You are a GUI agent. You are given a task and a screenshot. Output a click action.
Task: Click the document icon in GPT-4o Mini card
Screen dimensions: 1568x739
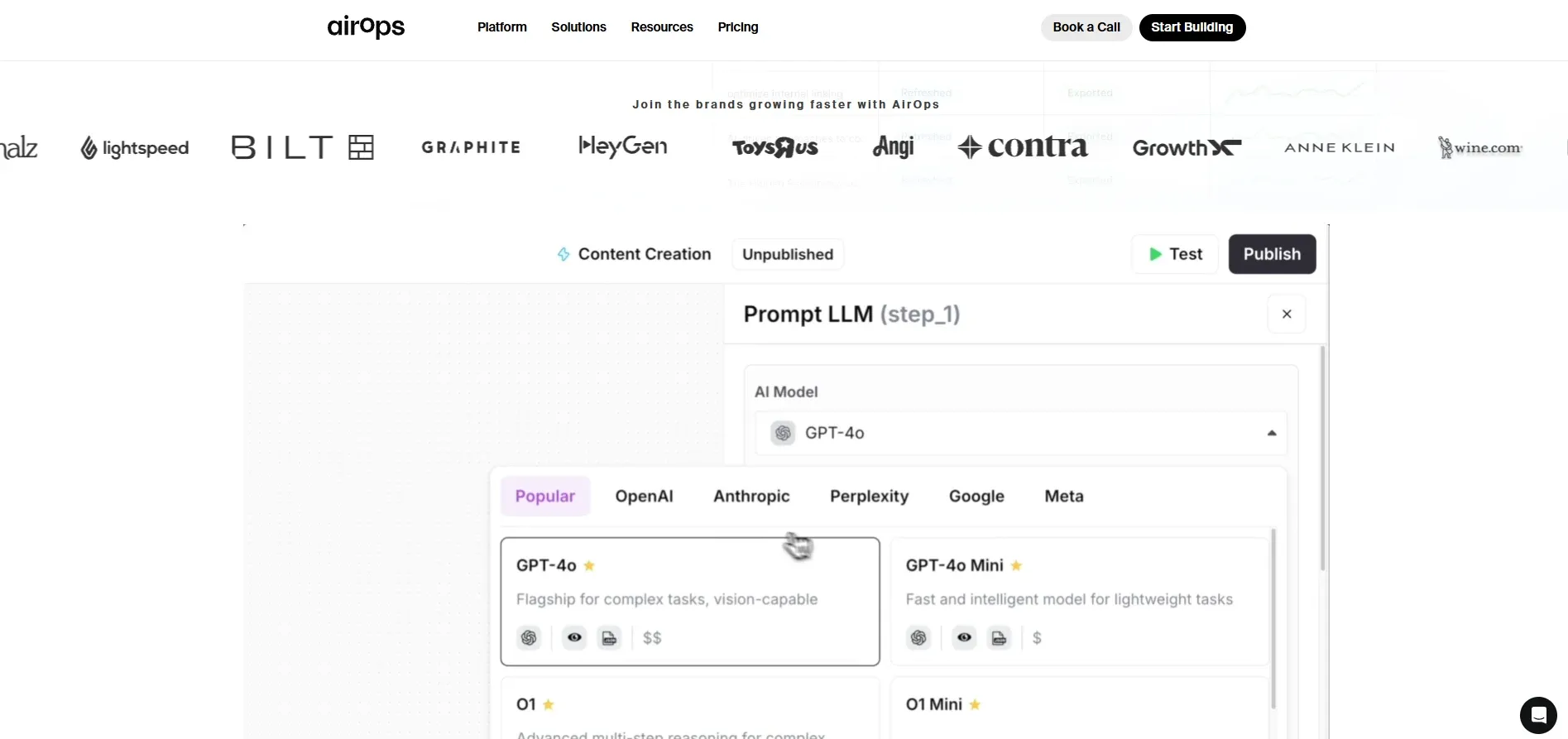click(999, 638)
